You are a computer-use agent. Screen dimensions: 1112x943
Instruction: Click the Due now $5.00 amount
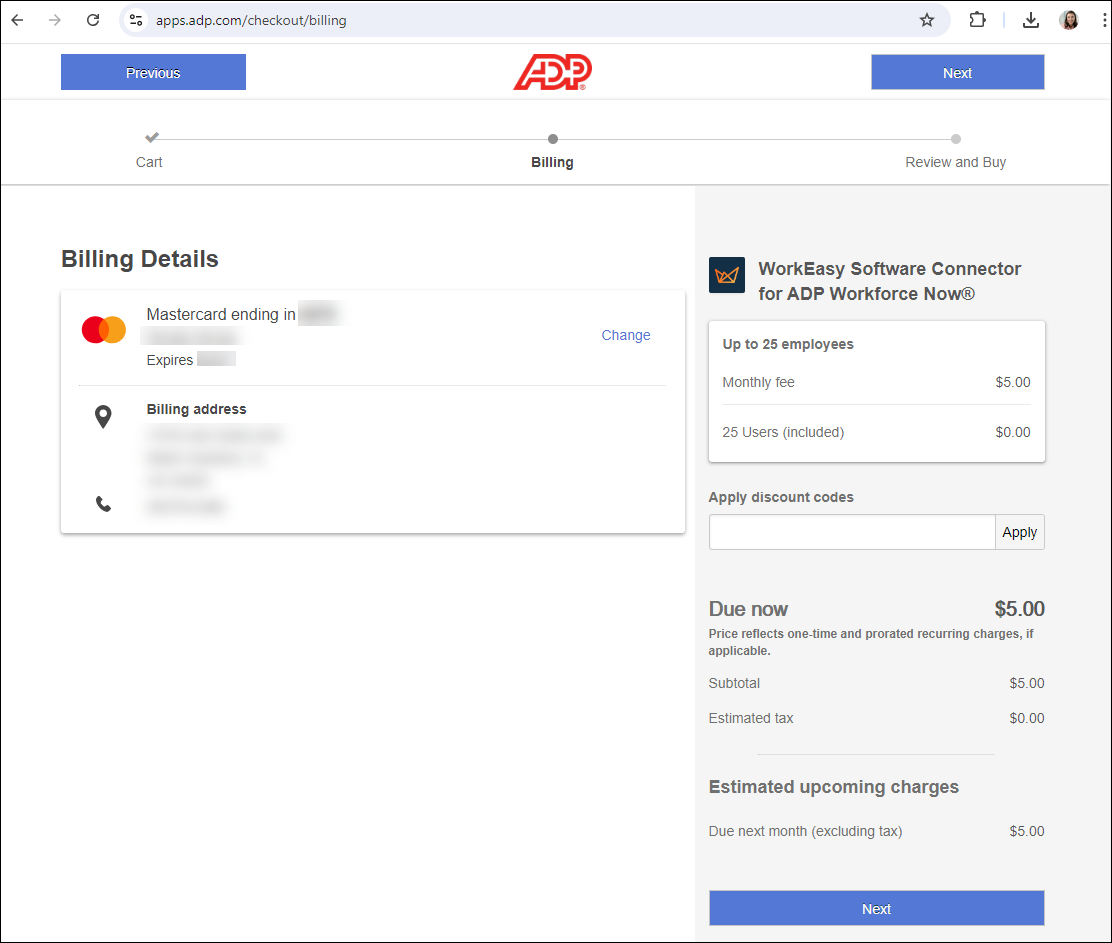[1019, 609]
